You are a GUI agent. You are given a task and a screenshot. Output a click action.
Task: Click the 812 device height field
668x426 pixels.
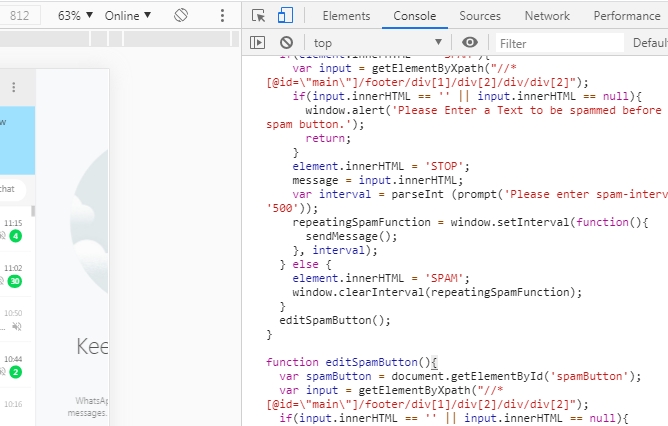click(x=20, y=16)
